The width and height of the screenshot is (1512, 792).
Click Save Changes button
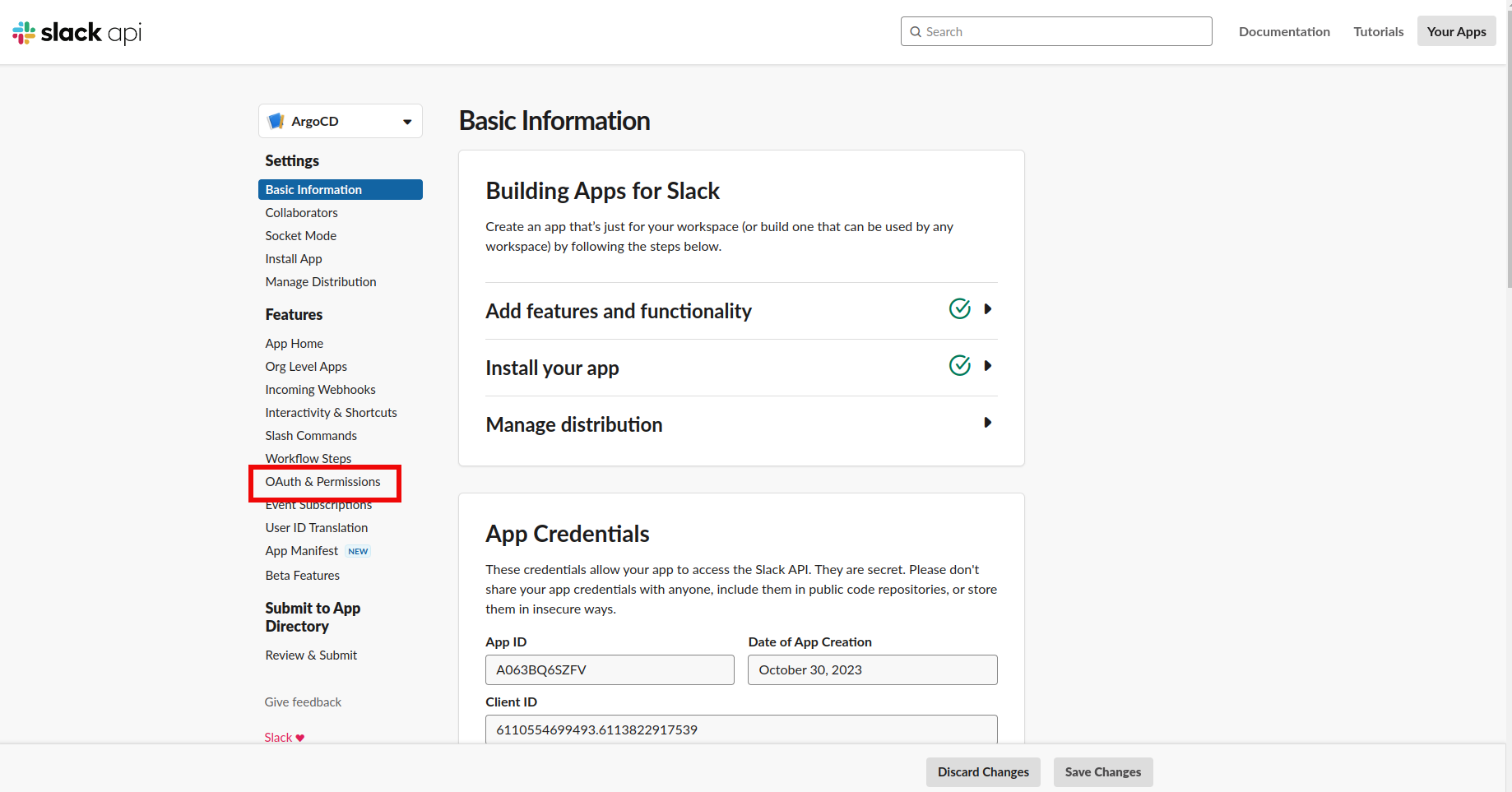[x=1103, y=772]
